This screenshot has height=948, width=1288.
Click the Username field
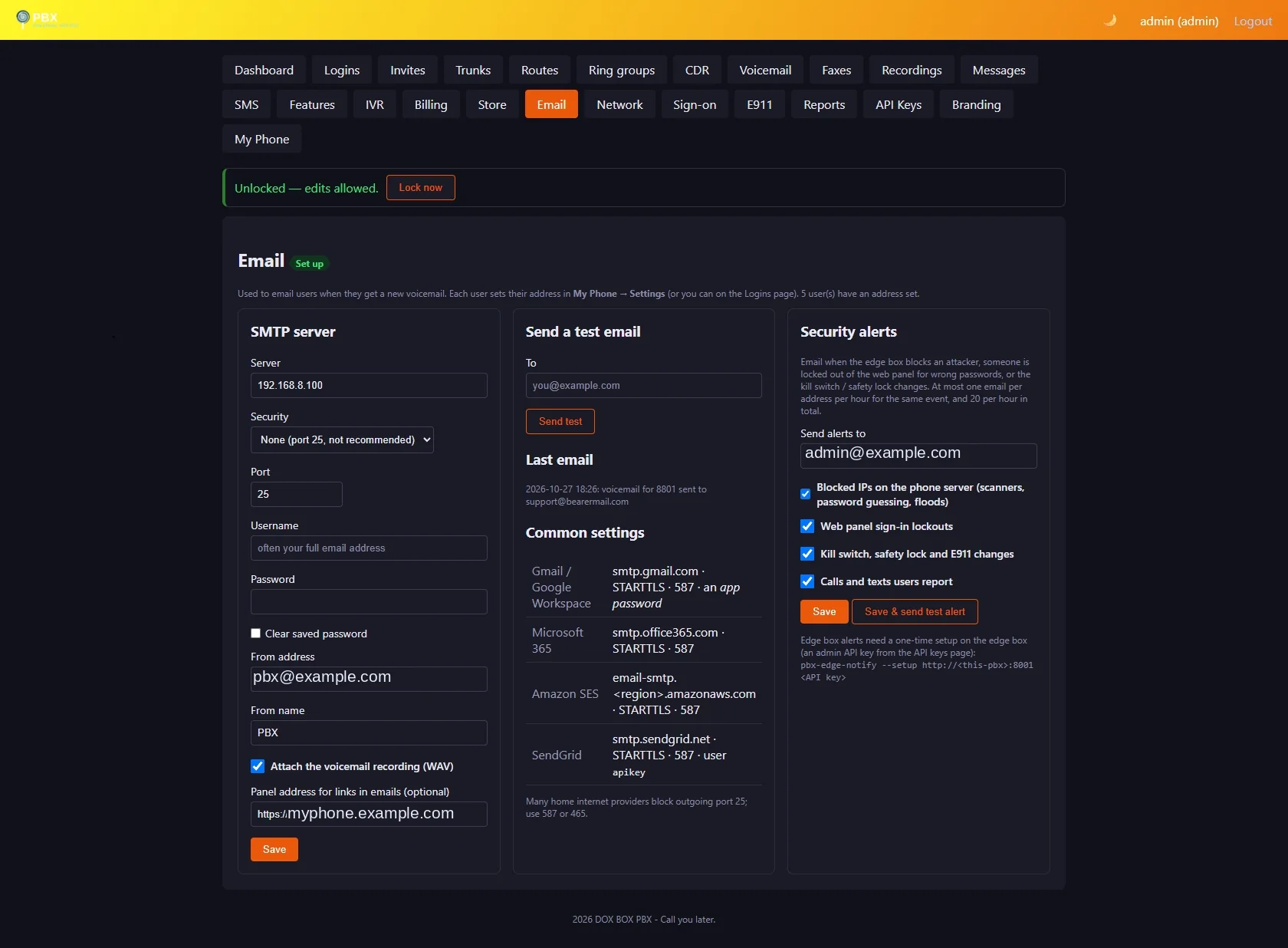coord(369,548)
